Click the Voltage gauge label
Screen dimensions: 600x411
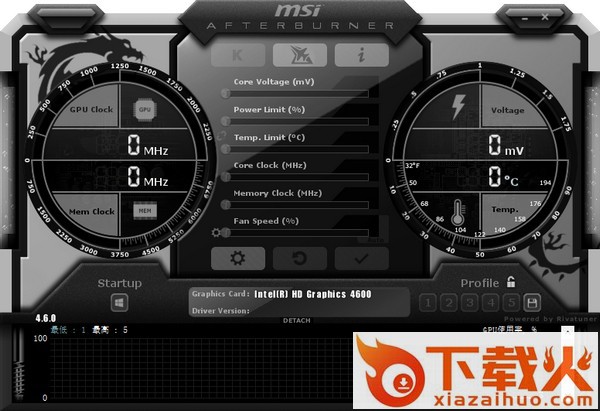tap(507, 111)
